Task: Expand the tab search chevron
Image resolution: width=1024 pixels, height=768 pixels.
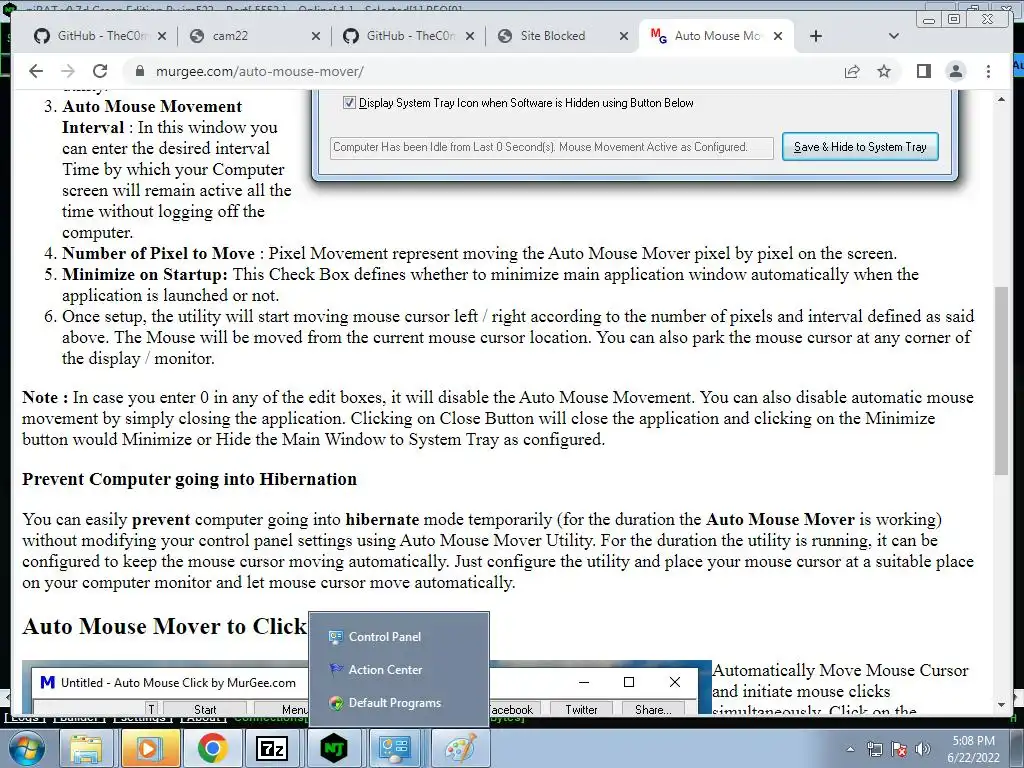Action: click(894, 36)
